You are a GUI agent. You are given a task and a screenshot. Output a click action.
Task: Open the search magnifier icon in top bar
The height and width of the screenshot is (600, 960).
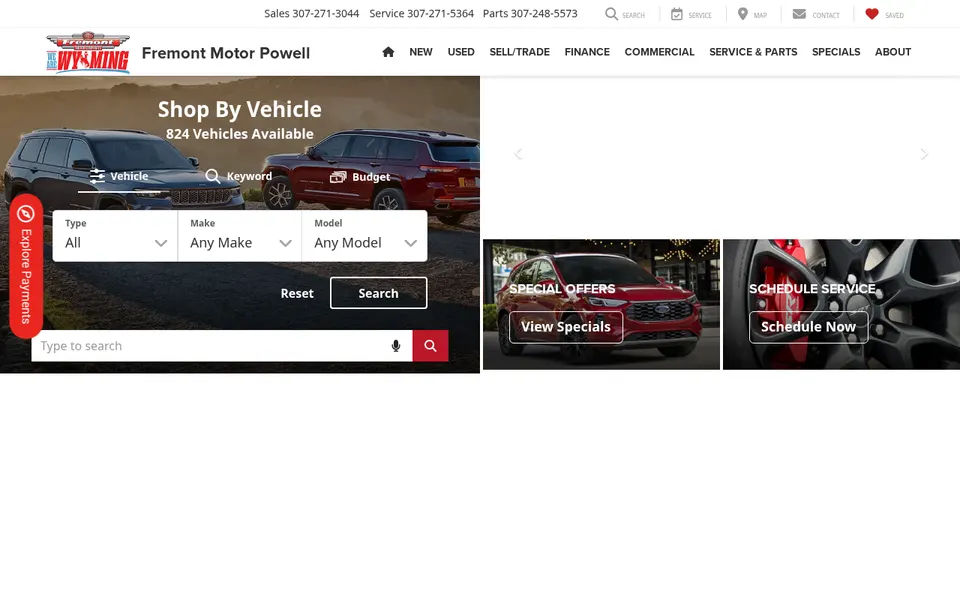pyautogui.click(x=611, y=13)
